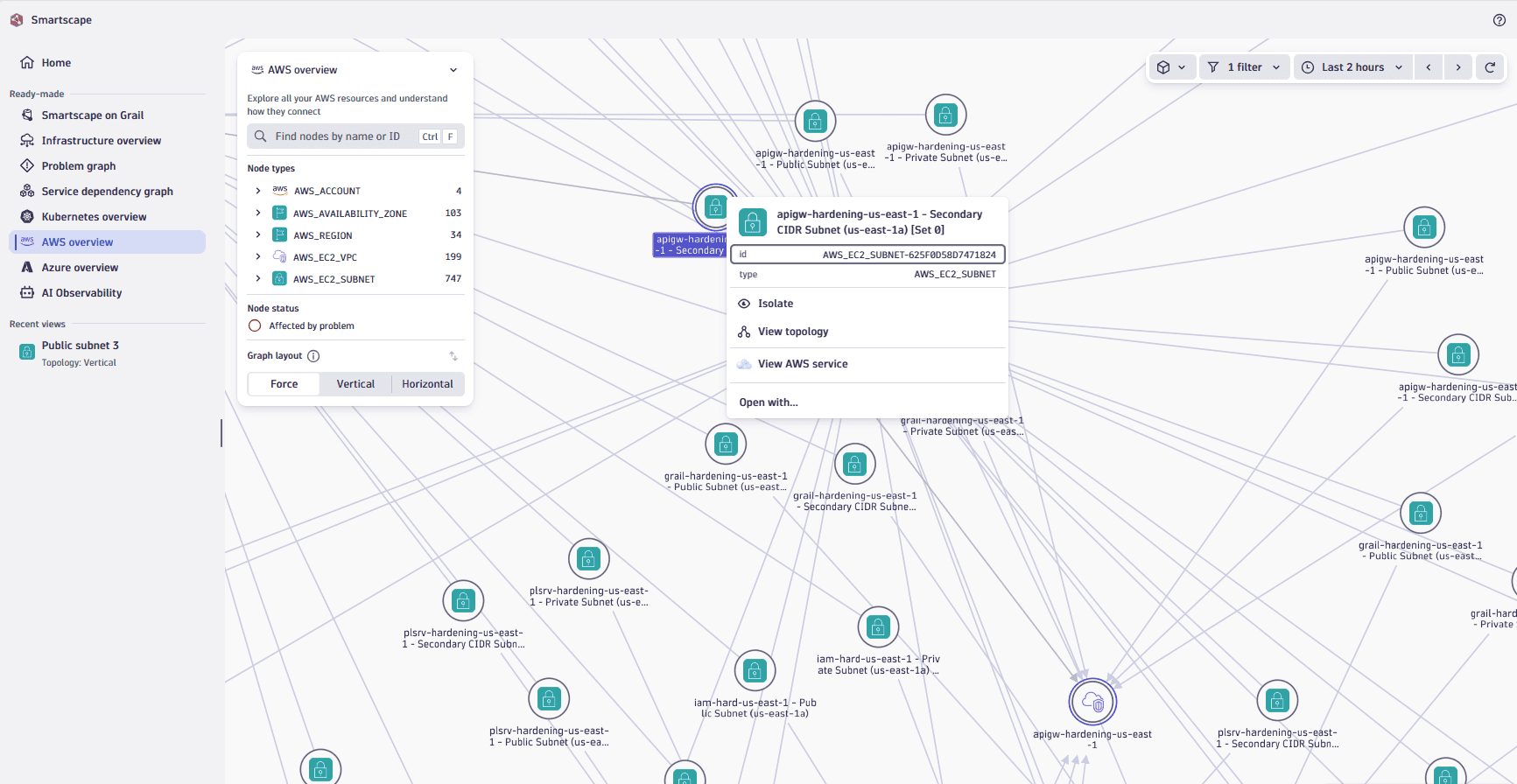Select grail-hardening Public Subnet node near center
This screenshot has width=1517, height=784.
726,444
